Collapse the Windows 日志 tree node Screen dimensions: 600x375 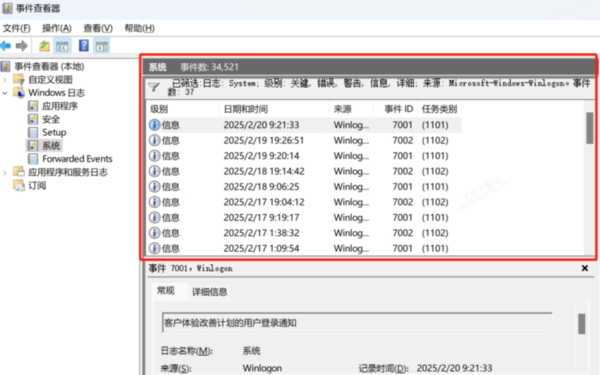tap(5, 93)
